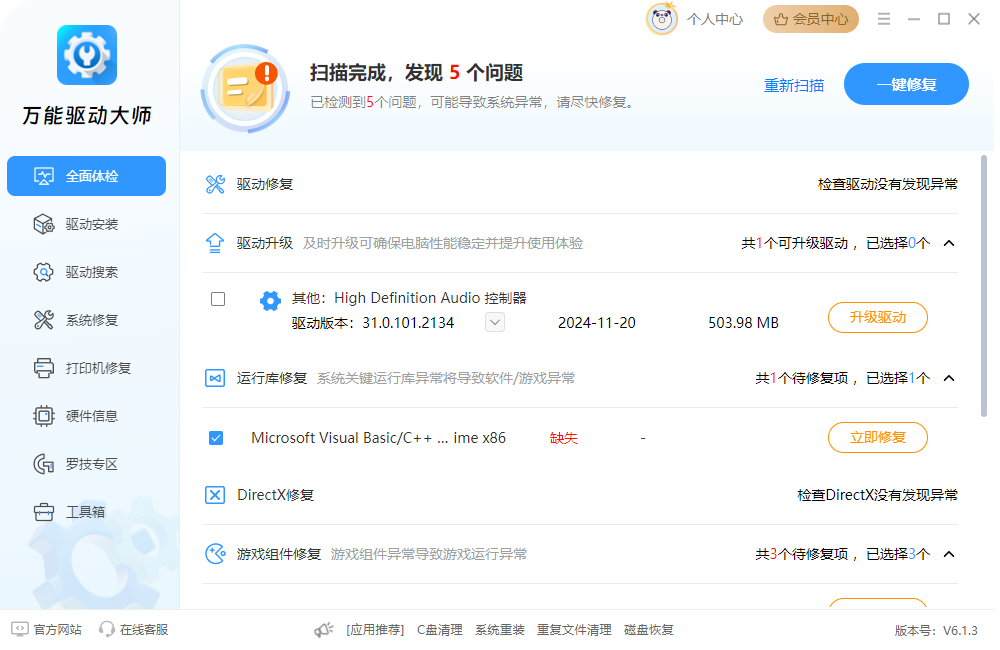
Task: Click the 游戏组件修复 icon
Action: (215, 554)
